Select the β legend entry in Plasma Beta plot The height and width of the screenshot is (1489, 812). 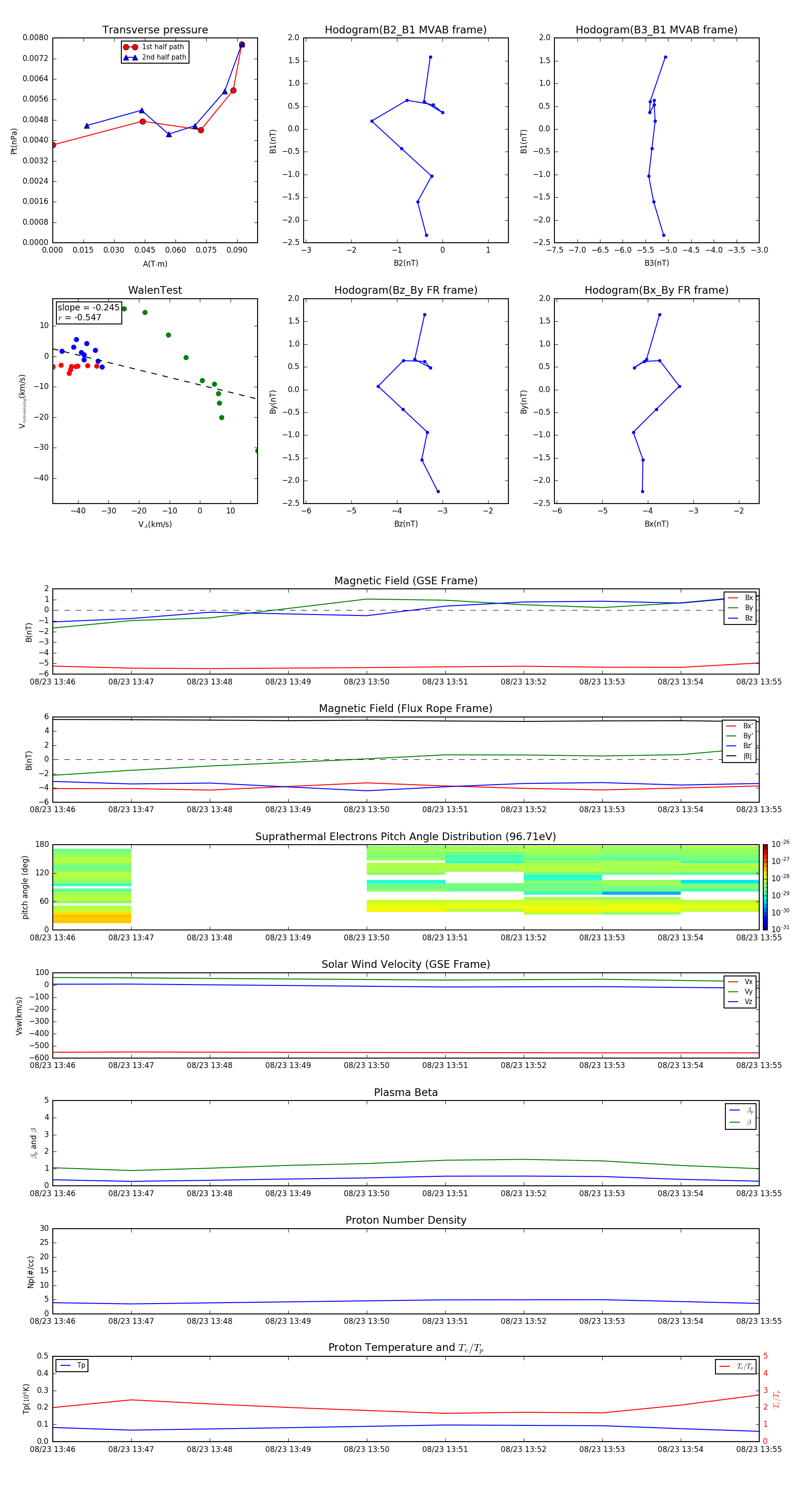pos(742,1123)
